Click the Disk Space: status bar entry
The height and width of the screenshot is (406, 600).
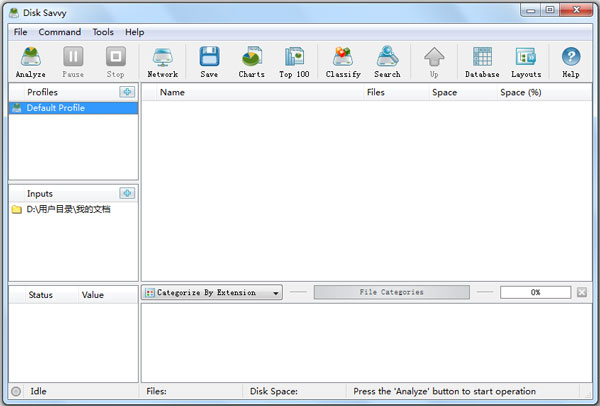coord(274,391)
